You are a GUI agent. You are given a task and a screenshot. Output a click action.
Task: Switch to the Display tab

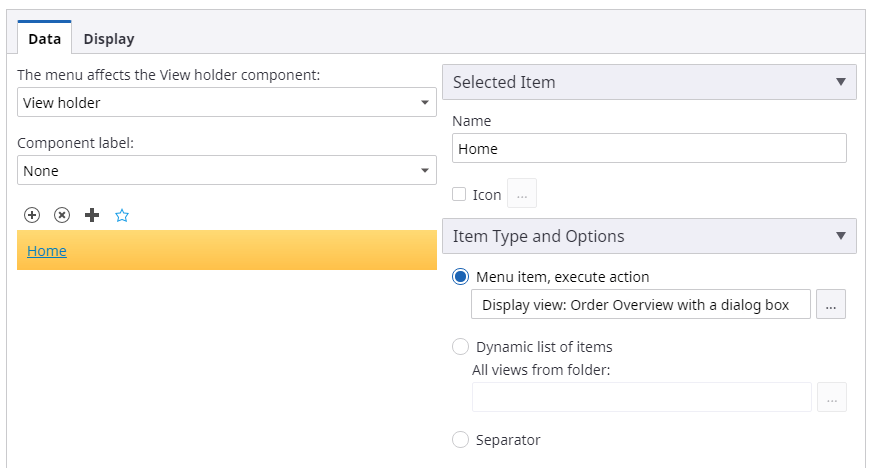[109, 39]
